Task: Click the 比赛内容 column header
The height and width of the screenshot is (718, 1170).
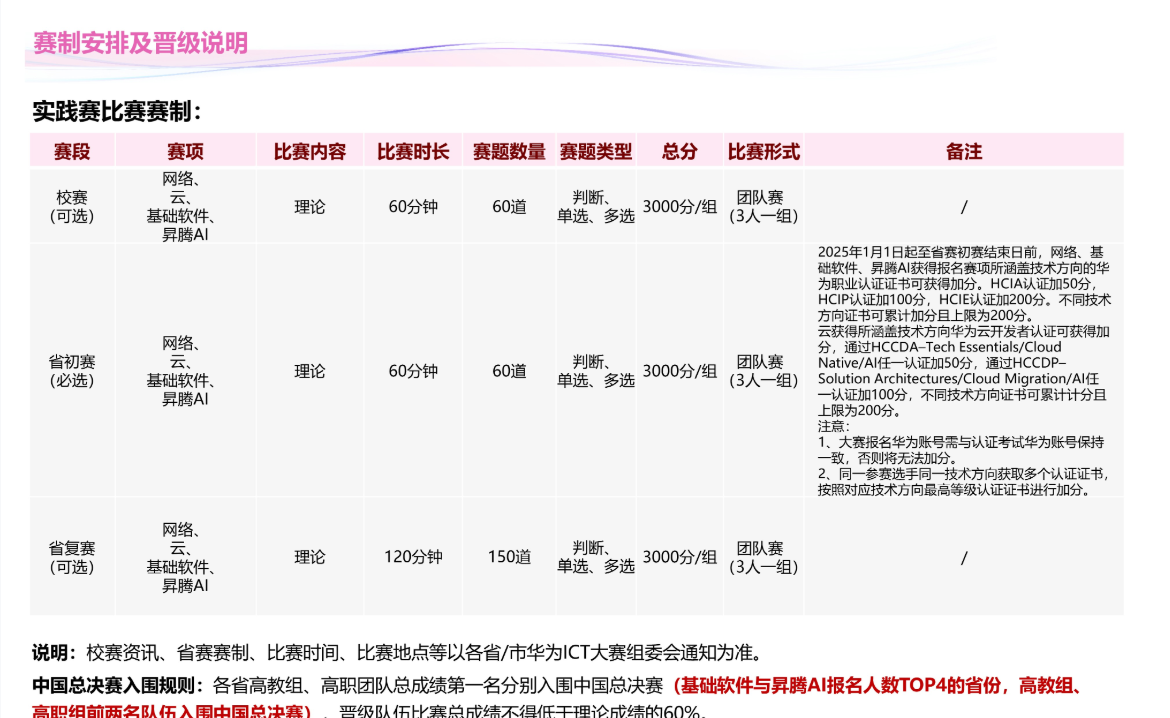Action: click(309, 151)
